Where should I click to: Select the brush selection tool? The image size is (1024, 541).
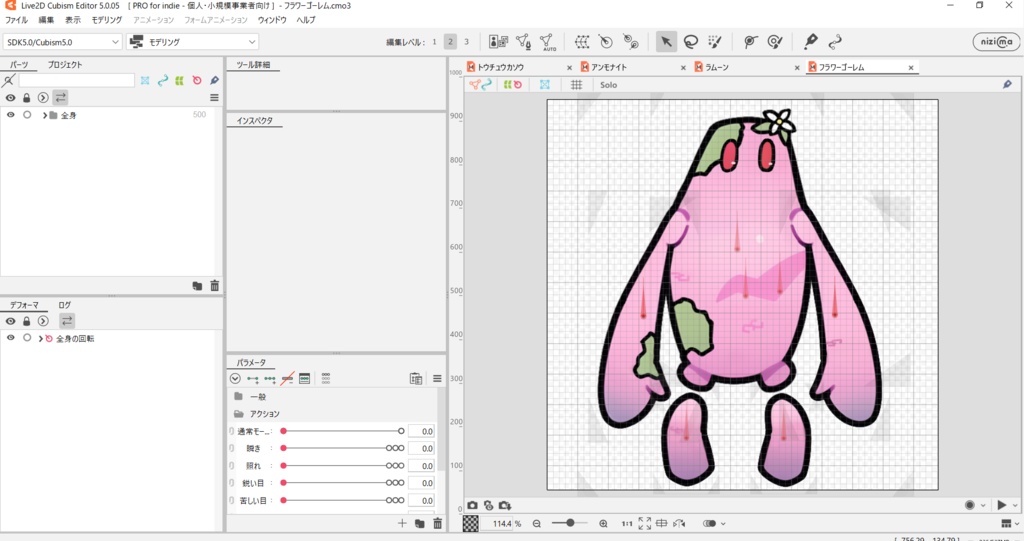click(715, 42)
